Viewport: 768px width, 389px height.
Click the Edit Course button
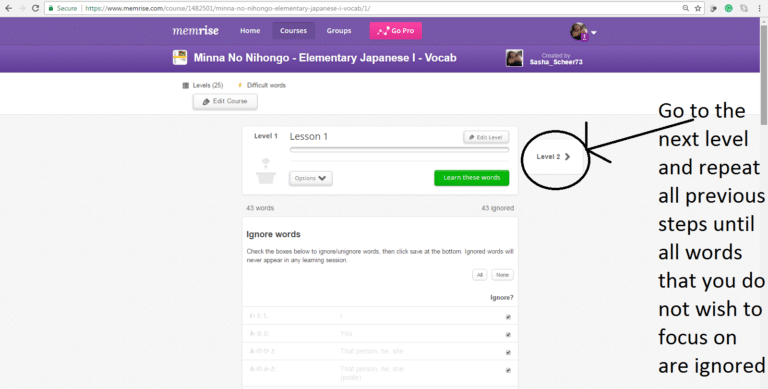(x=225, y=101)
